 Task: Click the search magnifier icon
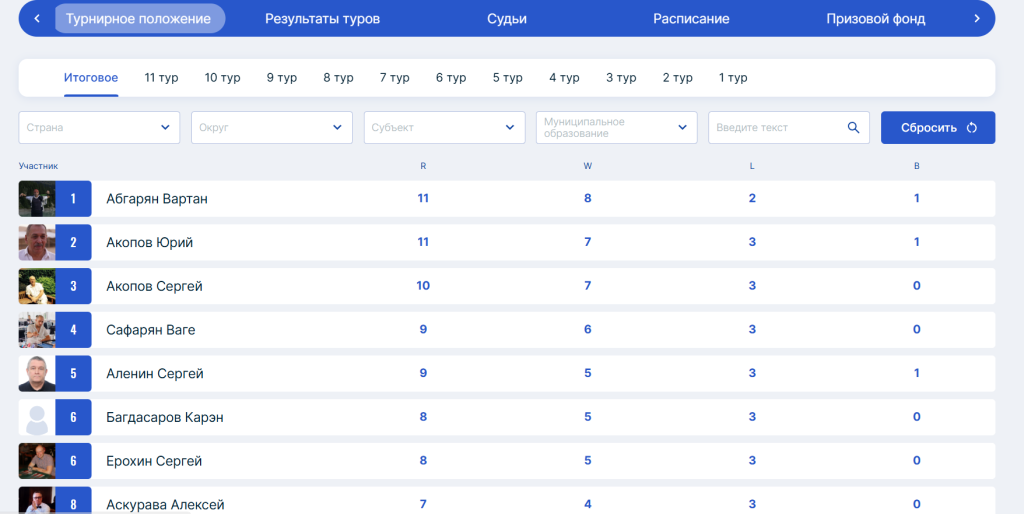[x=854, y=127]
